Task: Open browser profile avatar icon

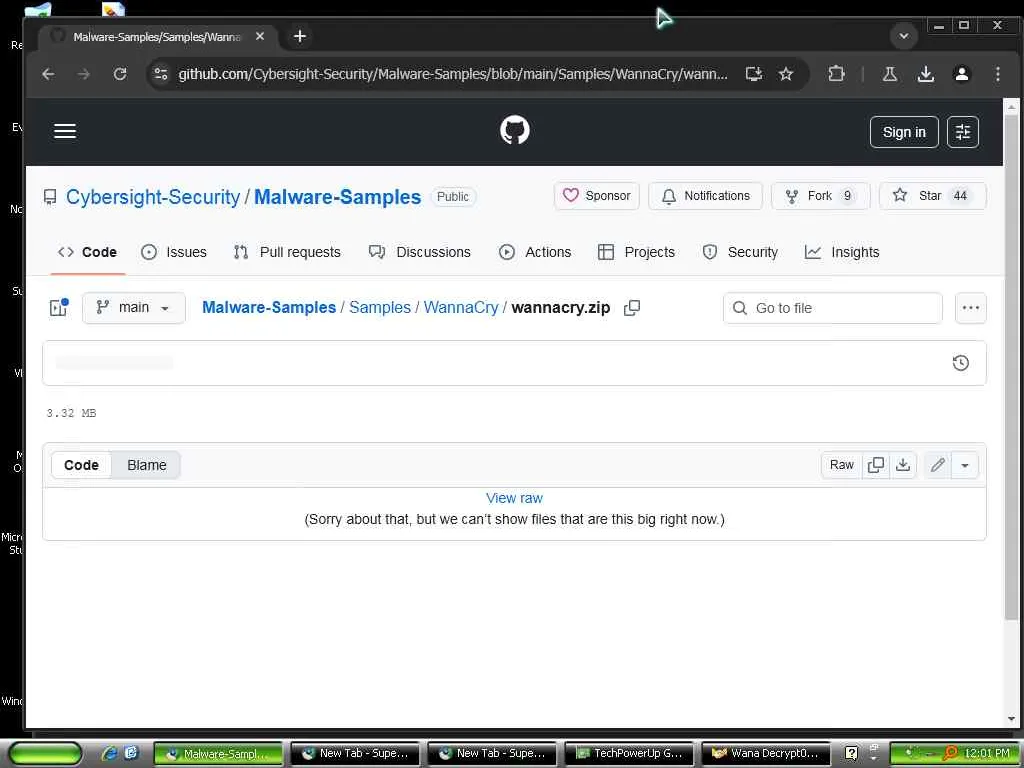Action: coord(961,74)
